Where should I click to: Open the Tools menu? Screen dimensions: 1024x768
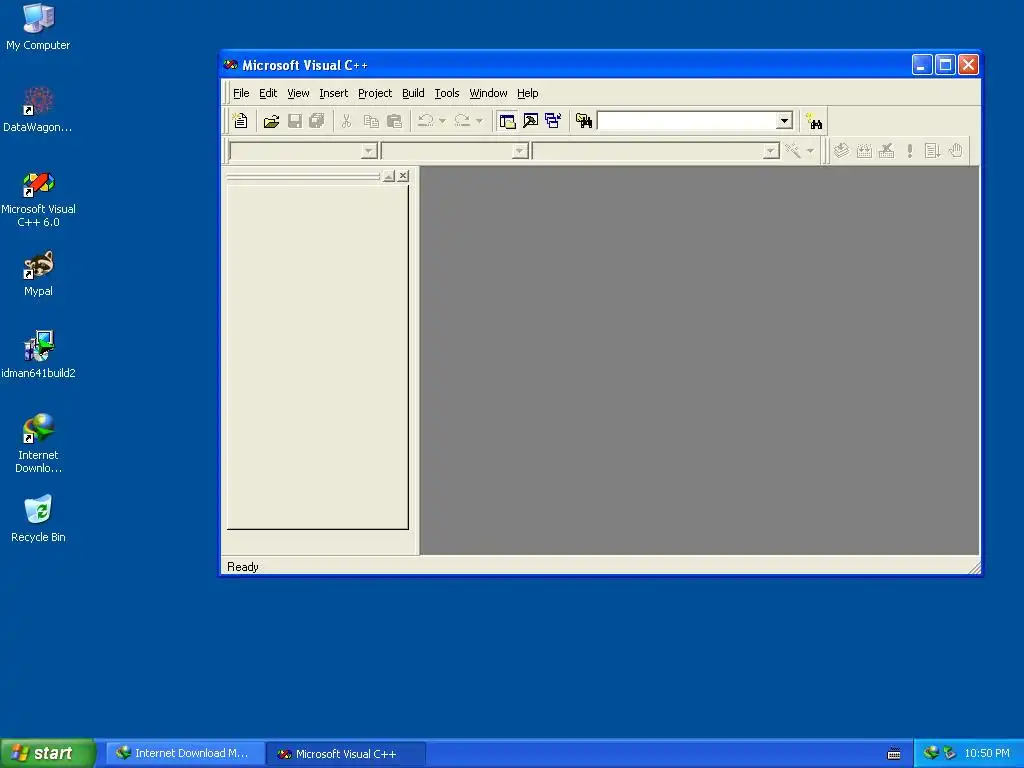447,93
